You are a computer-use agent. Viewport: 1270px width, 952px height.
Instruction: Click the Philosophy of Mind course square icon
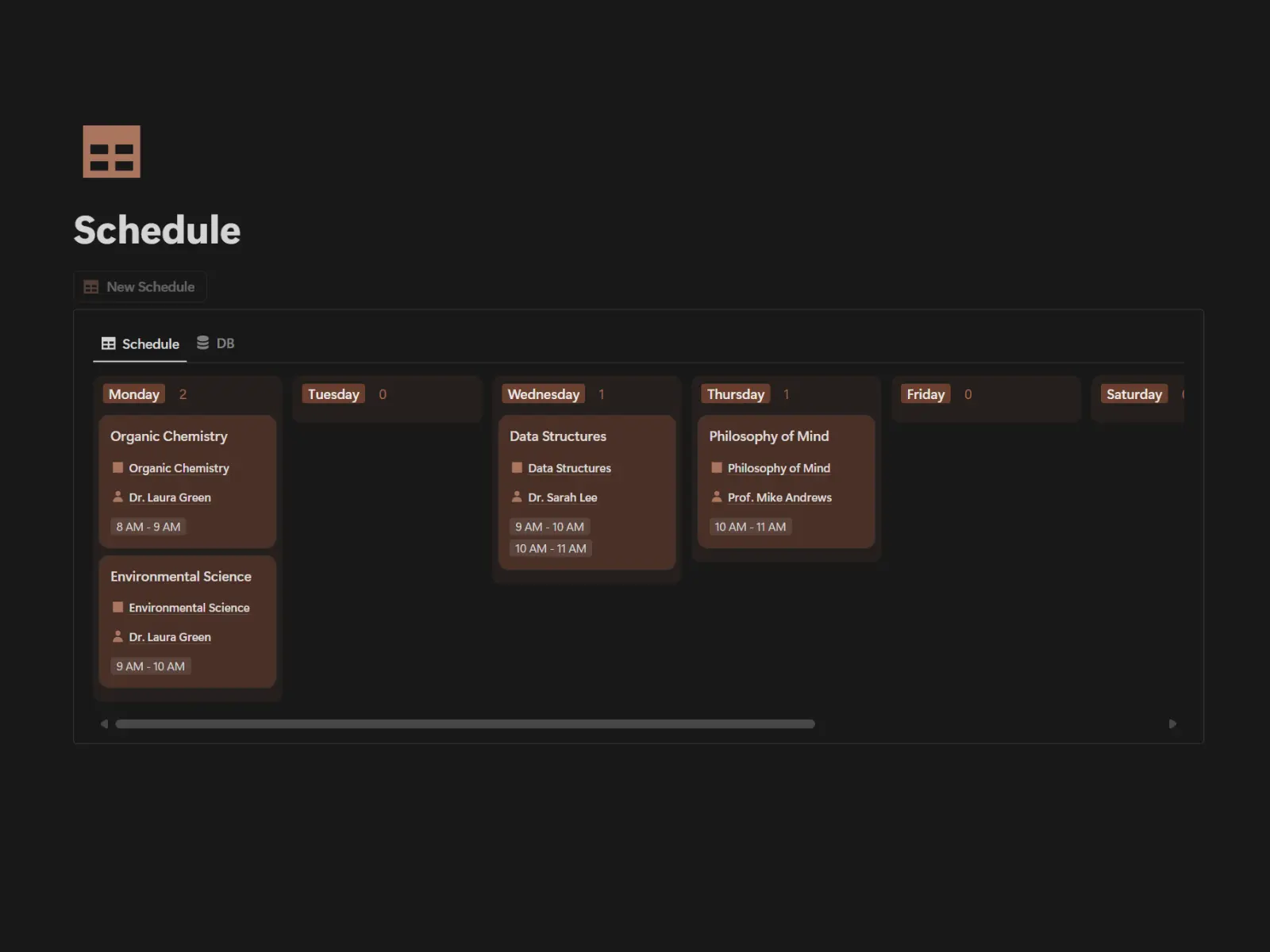click(x=717, y=468)
